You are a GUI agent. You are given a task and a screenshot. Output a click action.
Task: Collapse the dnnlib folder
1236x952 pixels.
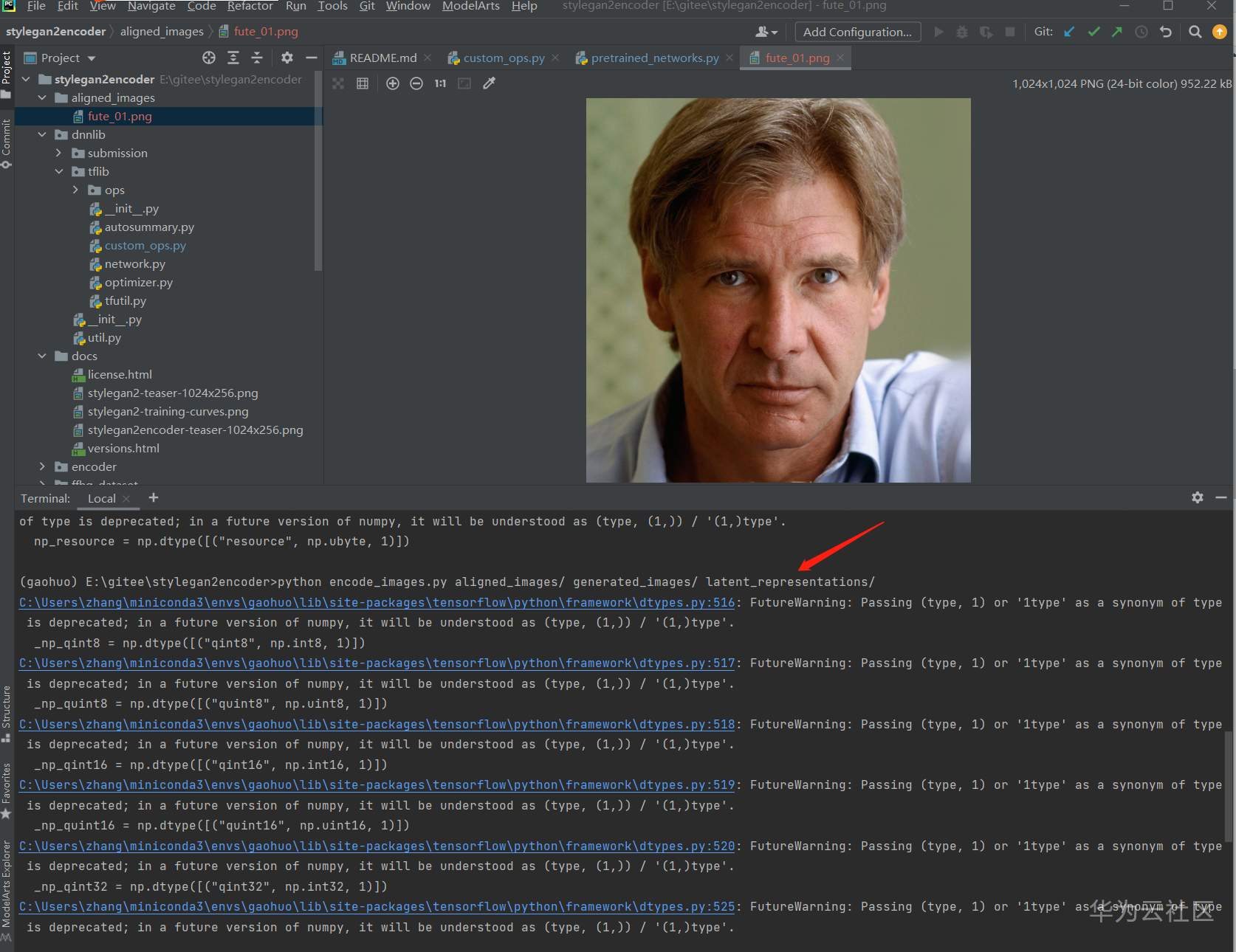42,134
